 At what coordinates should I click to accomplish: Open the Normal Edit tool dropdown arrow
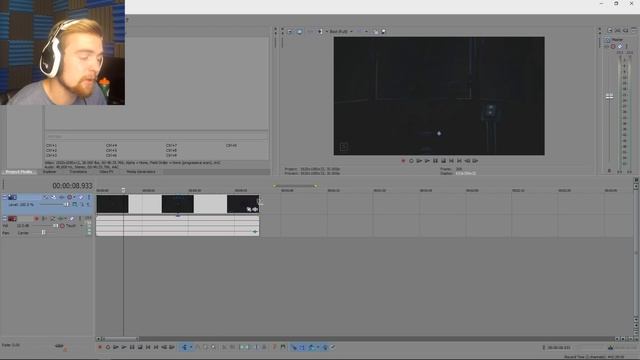(191, 347)
